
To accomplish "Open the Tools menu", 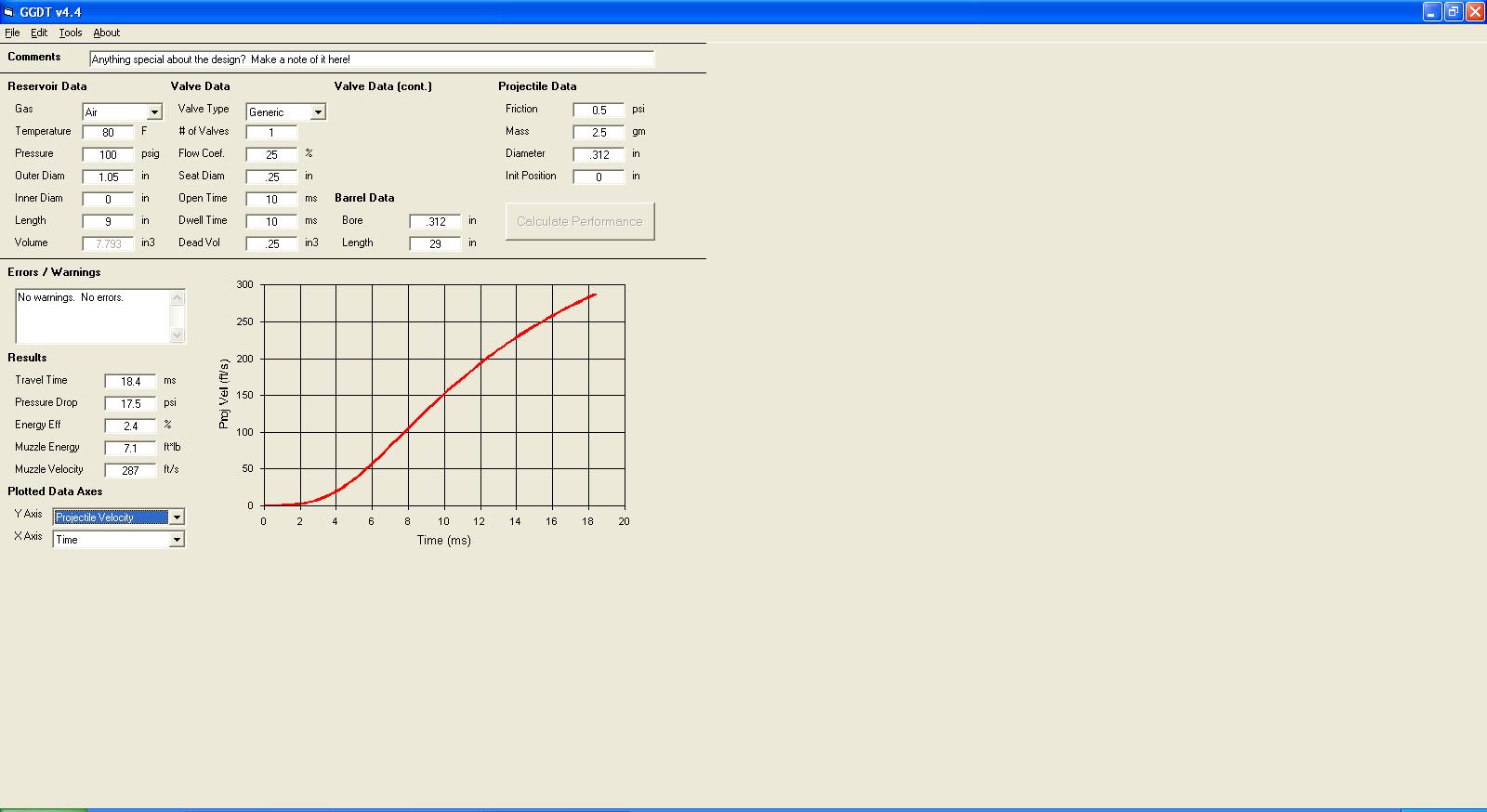I will point(71,33).
